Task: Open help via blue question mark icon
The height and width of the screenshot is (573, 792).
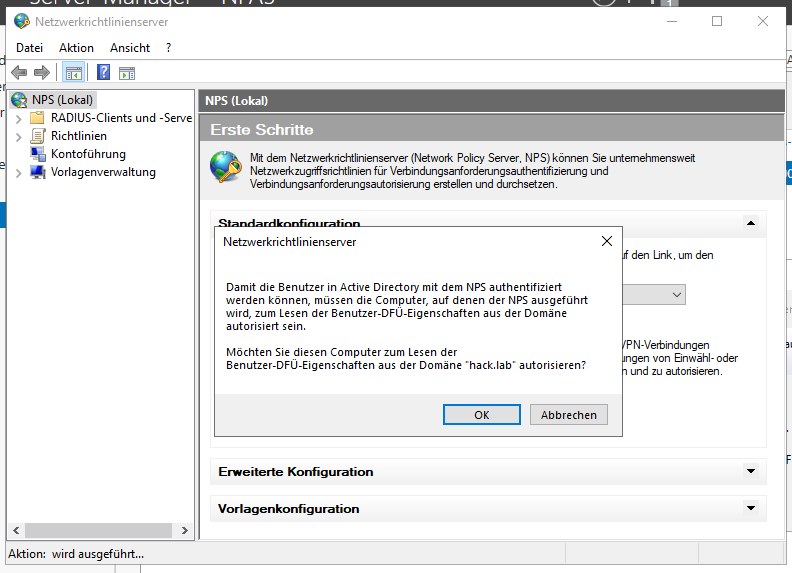Action: [x=103, y=72]
